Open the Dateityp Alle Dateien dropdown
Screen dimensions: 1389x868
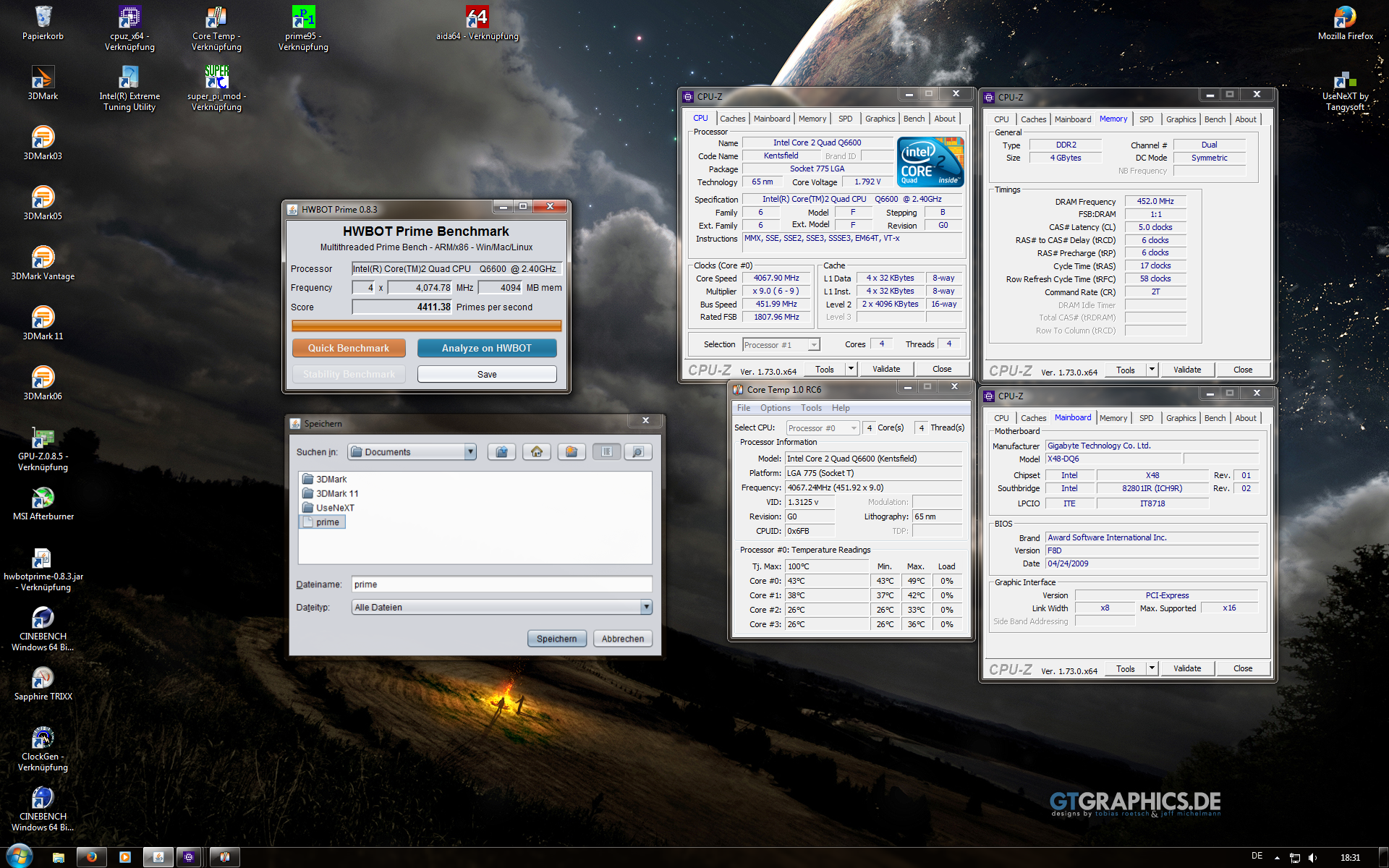pyautogui.click(x=646, y=608)
